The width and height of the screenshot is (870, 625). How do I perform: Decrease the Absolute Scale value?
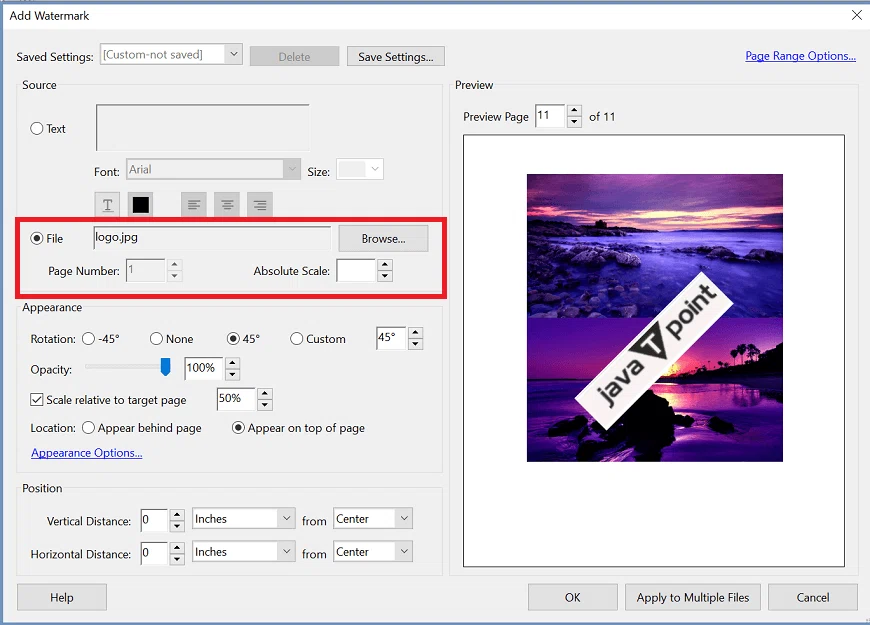tap(385, 276)
